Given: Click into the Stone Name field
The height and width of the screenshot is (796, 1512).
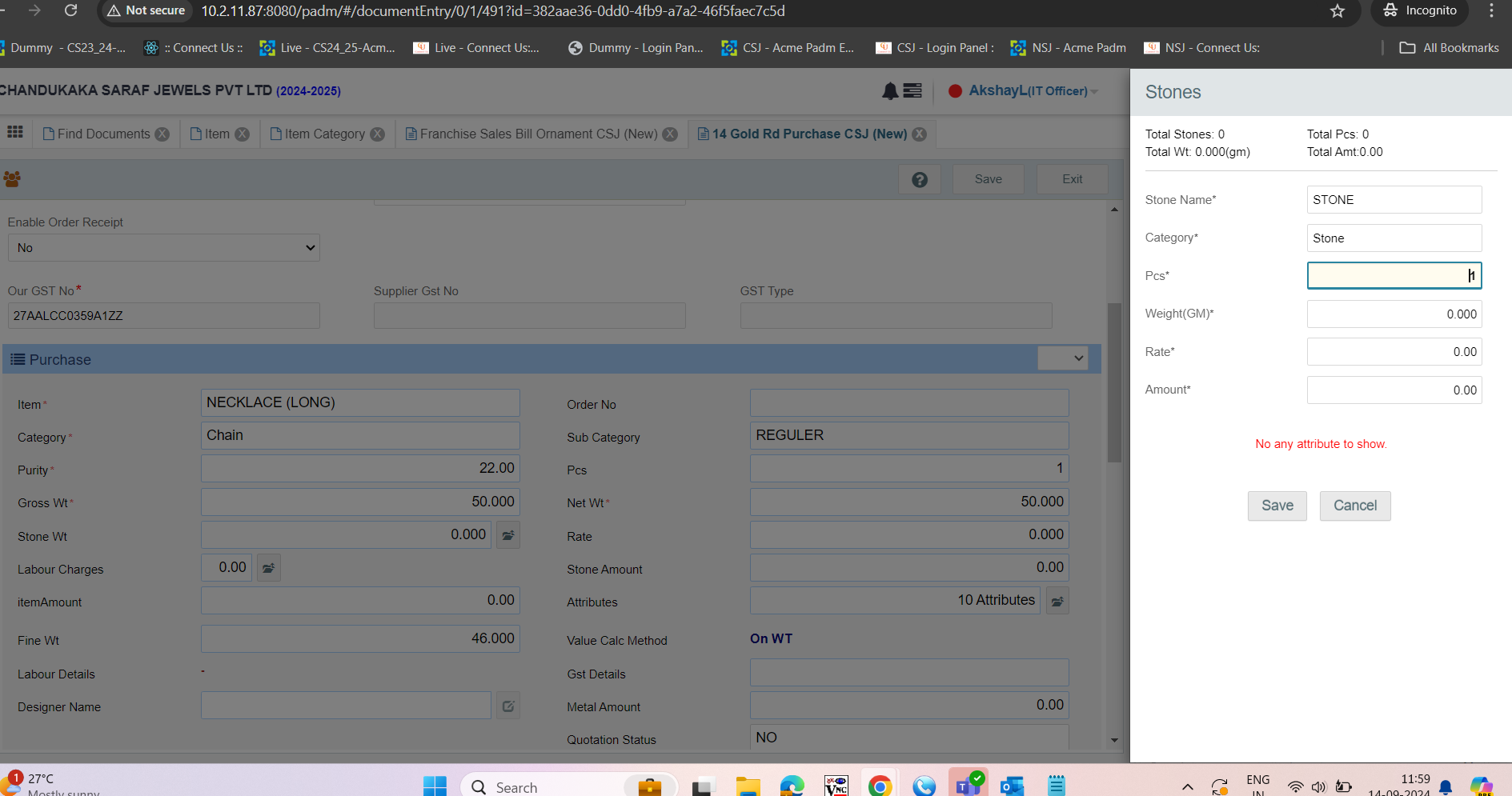Looking at the screenshot, I should coord(1394,200).
